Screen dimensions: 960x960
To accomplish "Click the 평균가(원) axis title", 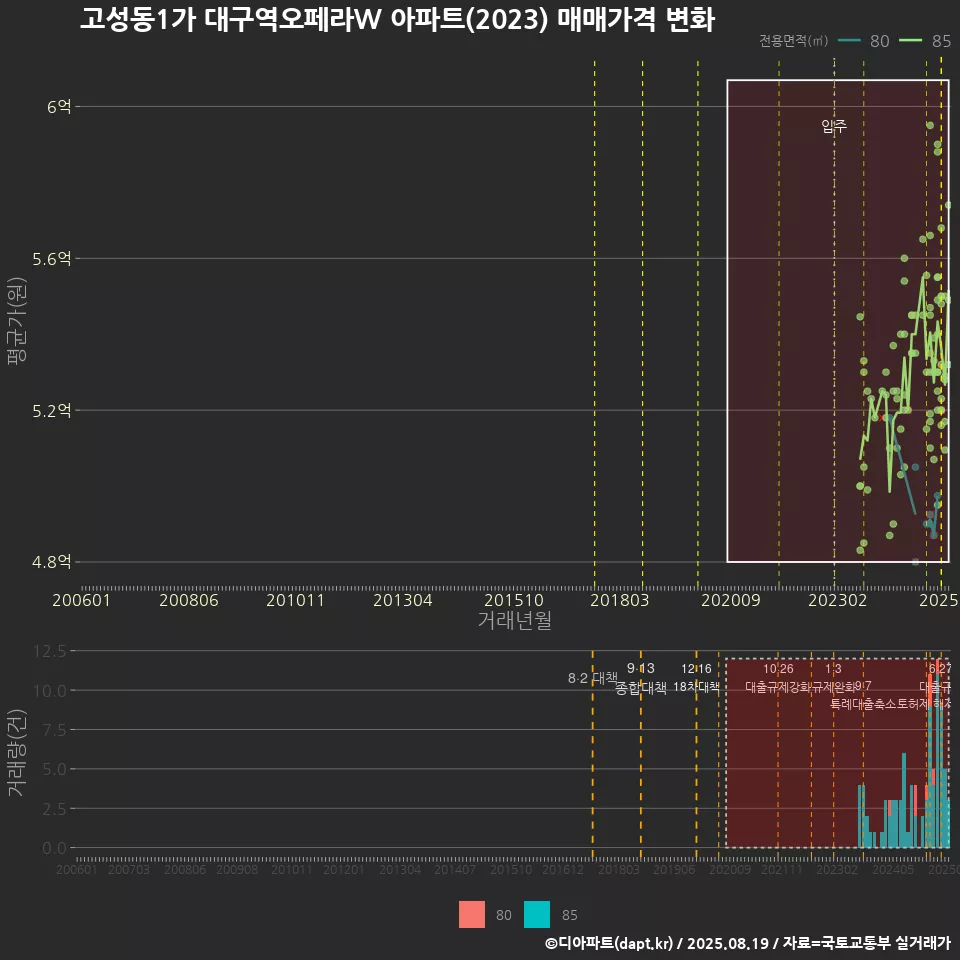I will coord(17,321).
